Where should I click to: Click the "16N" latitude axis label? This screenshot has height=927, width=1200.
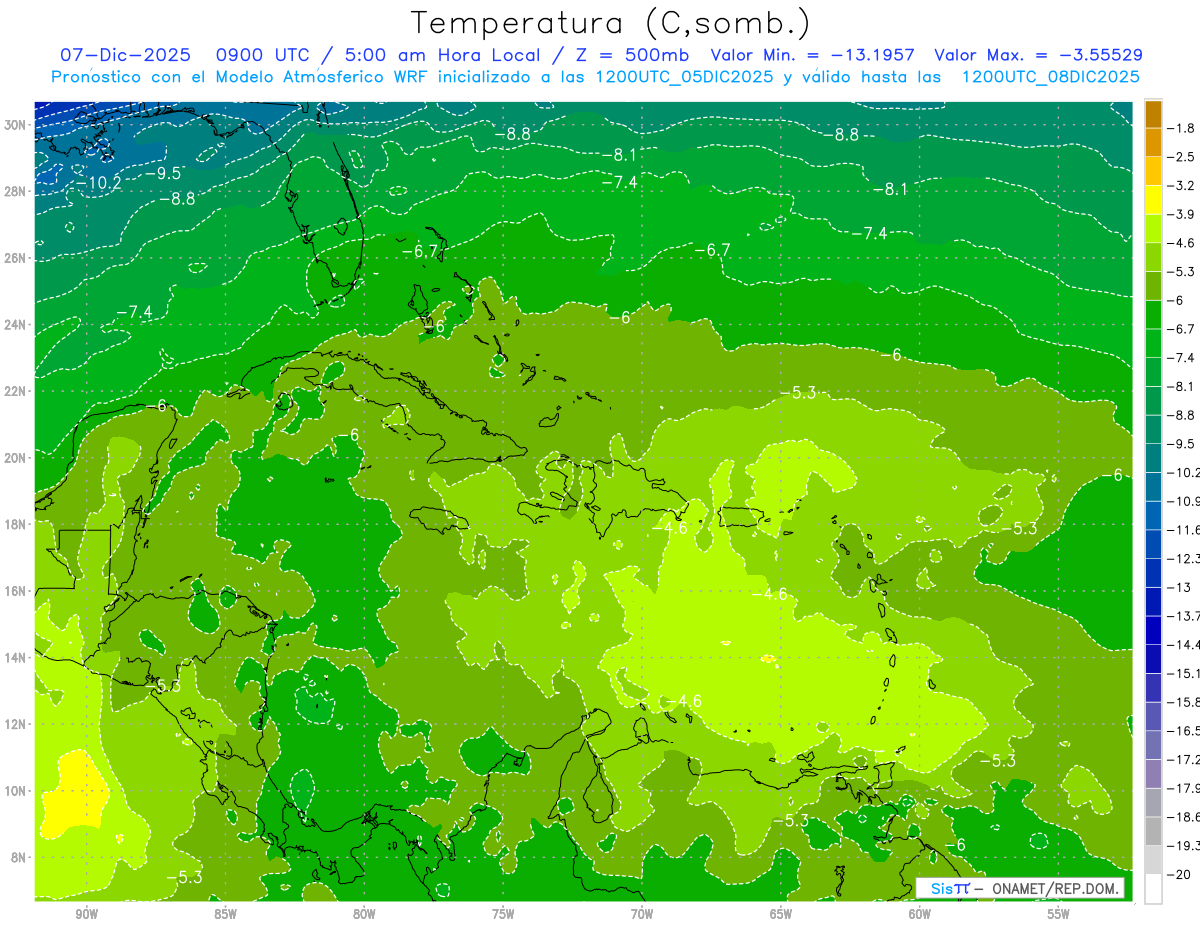click(15, 591)
